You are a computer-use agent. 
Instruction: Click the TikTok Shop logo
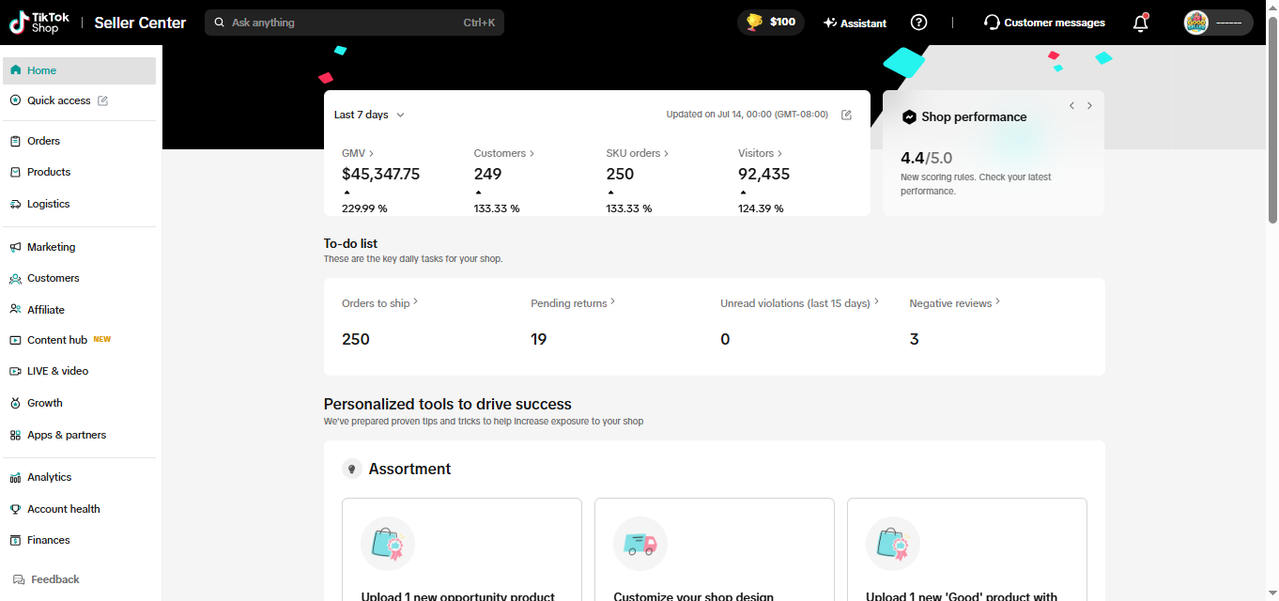[40, 22]
